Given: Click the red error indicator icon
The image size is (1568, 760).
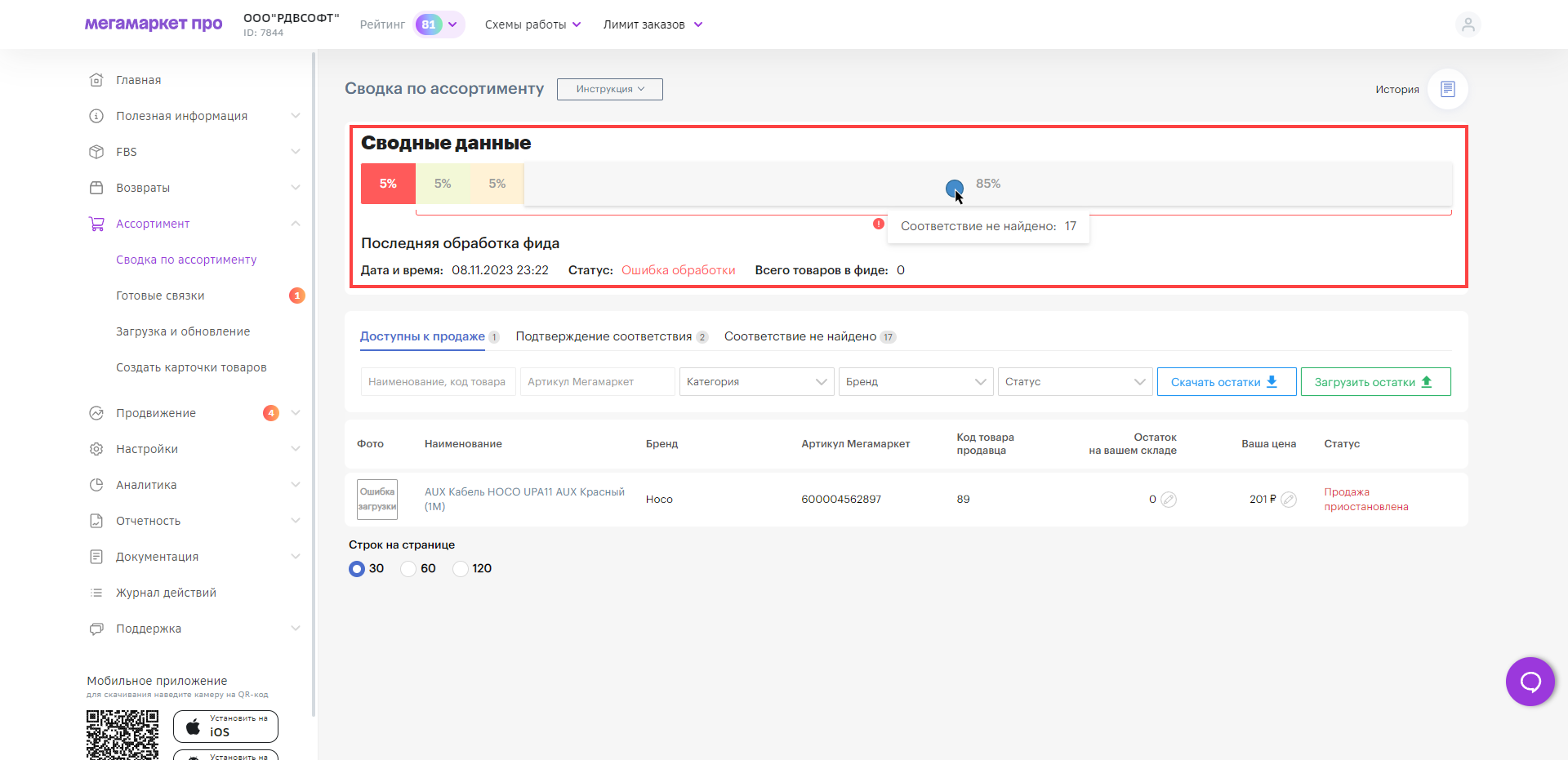Looking at the screenshot, I should (879, 224).
